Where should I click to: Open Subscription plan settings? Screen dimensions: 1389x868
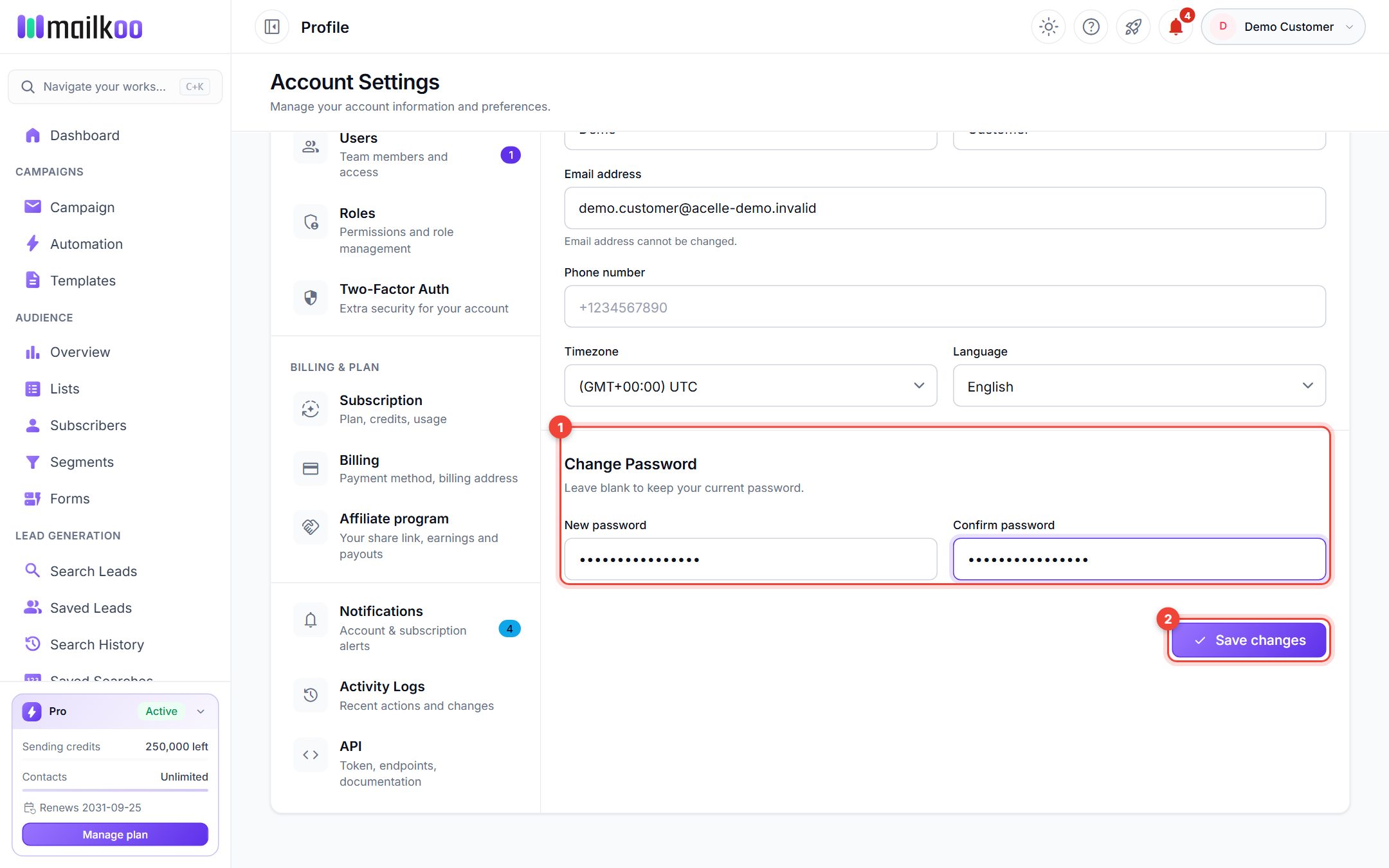(x=406, y=409)
